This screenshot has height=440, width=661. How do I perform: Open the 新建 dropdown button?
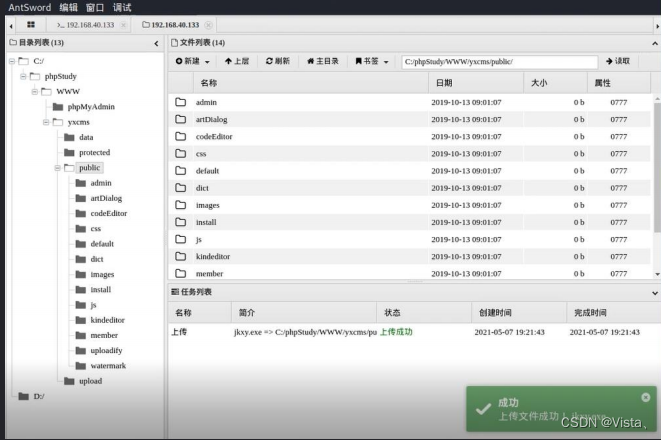(192, 62)
